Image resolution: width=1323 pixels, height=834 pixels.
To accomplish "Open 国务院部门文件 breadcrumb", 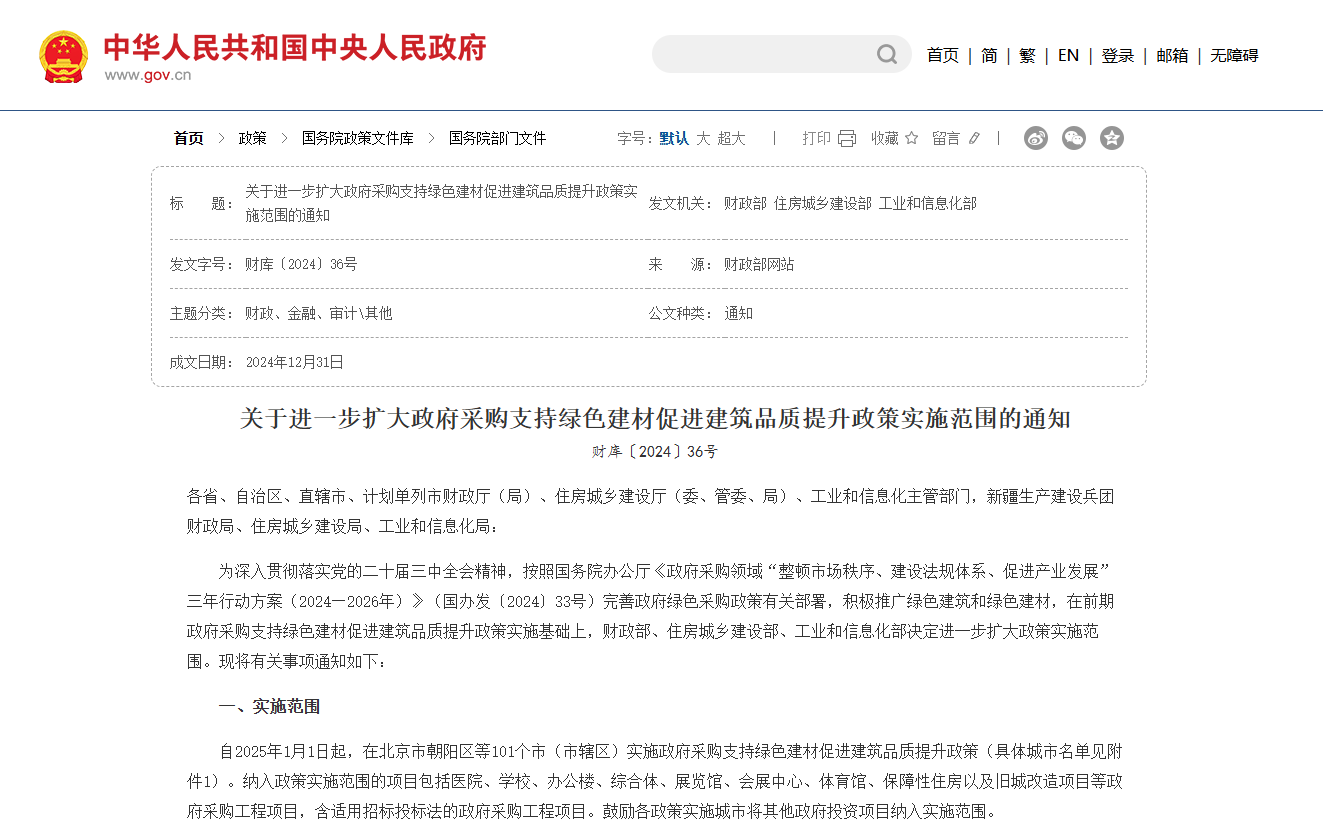I will pyautogui.click(x=497, y=138).
